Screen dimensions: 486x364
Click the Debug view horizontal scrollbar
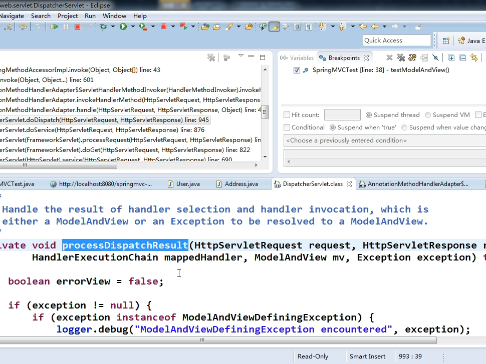(58, 165)
